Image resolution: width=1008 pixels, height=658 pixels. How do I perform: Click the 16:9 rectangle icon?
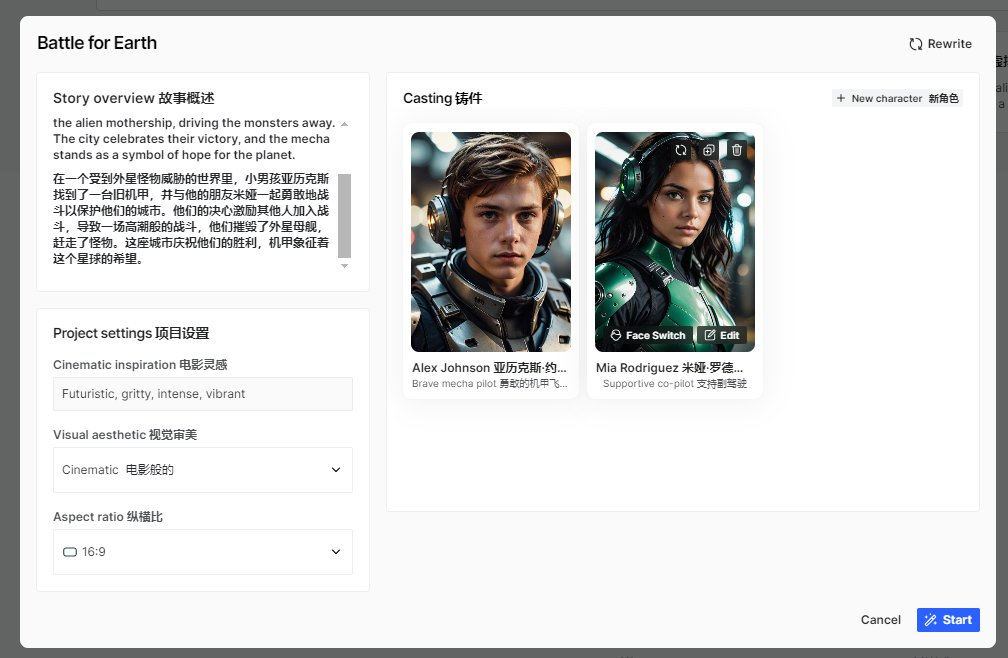pyautogui.click(x=69, y=552)
